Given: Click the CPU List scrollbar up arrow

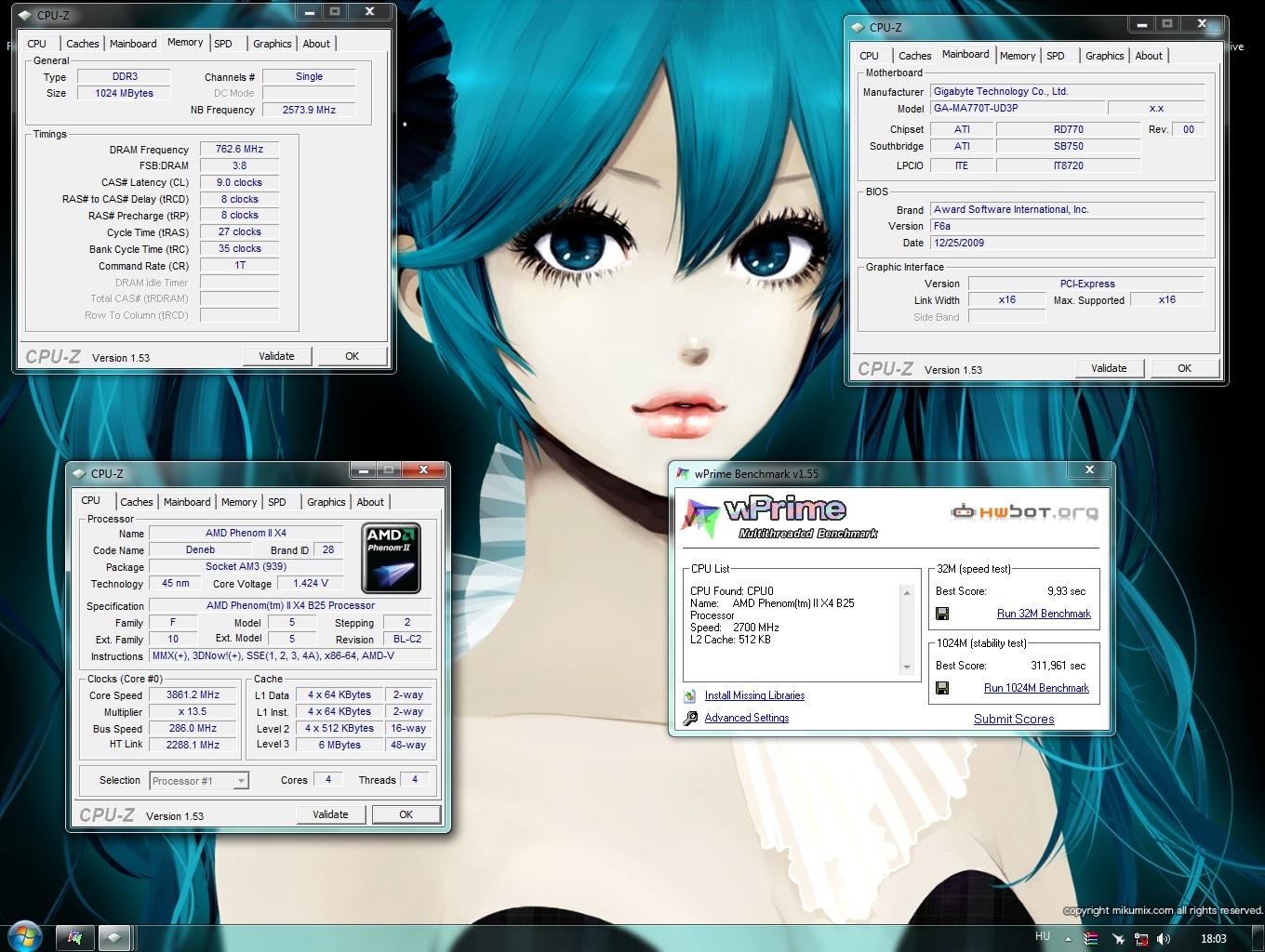Looking at the screenshot, I should (907, 593).
